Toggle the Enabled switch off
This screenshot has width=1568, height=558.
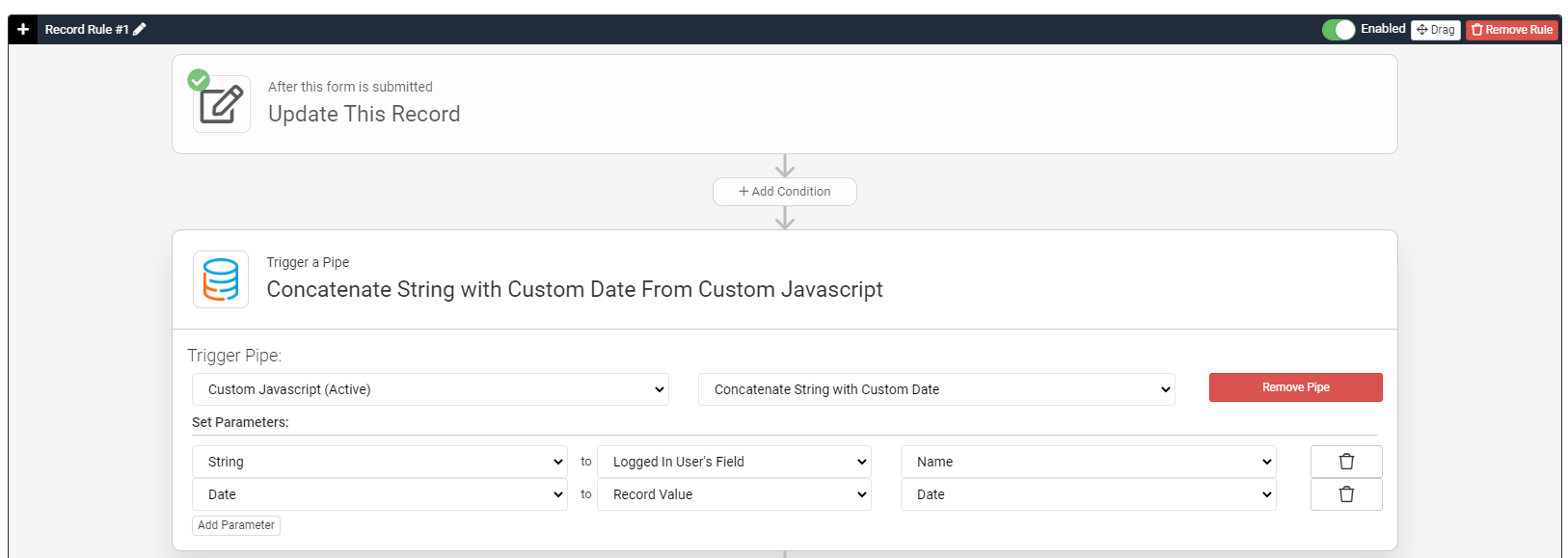(x=1338, y=30)
